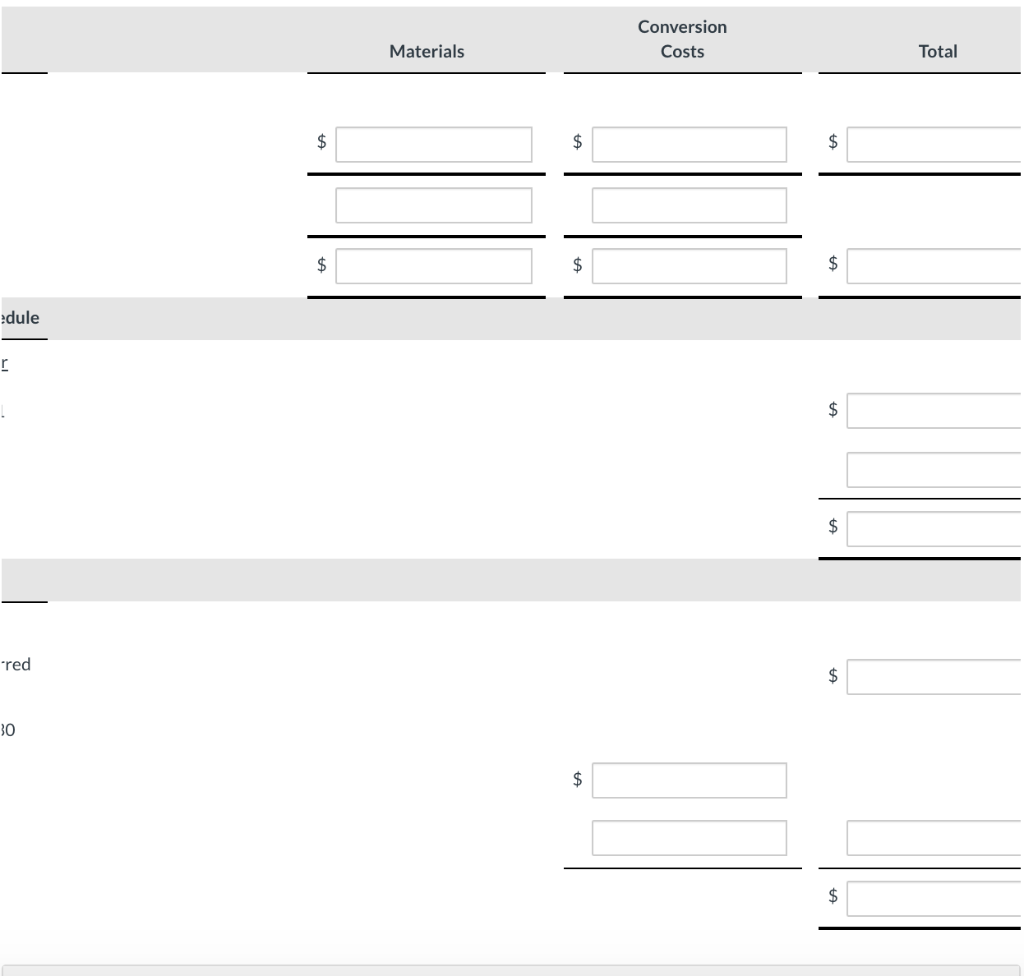Focus the Conversion Costs input just above the schedule band
This screenshot has height=976, width=1024.
click(689, 266)
